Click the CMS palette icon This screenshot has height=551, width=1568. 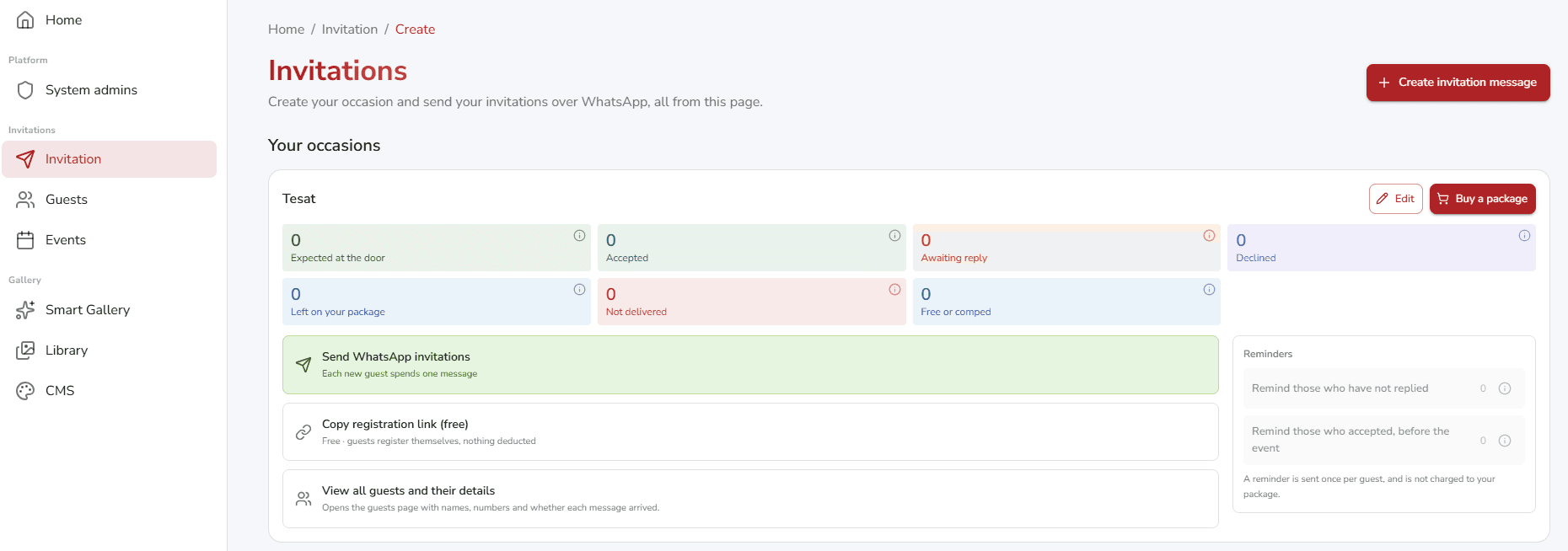point(25,391)
